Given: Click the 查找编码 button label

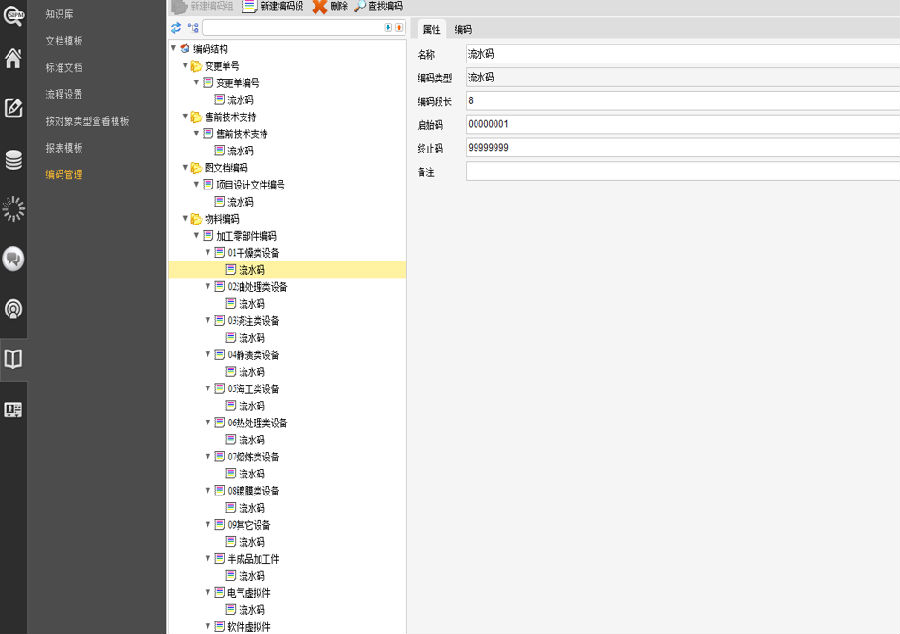Looking at the screenshot, I should 385,6.
